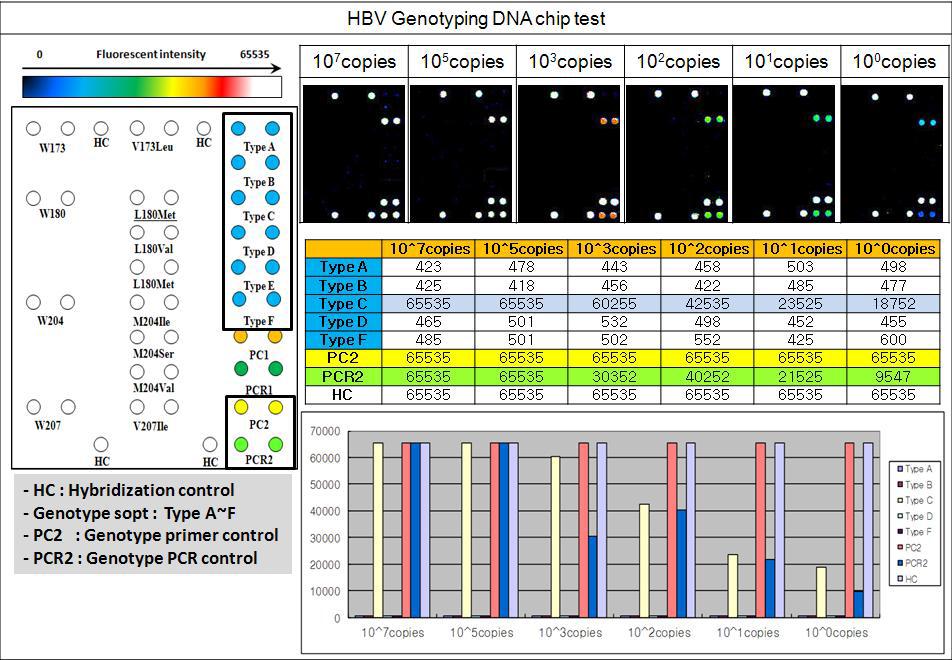Select the left orange PC1 spot

(x=240, y=337)
